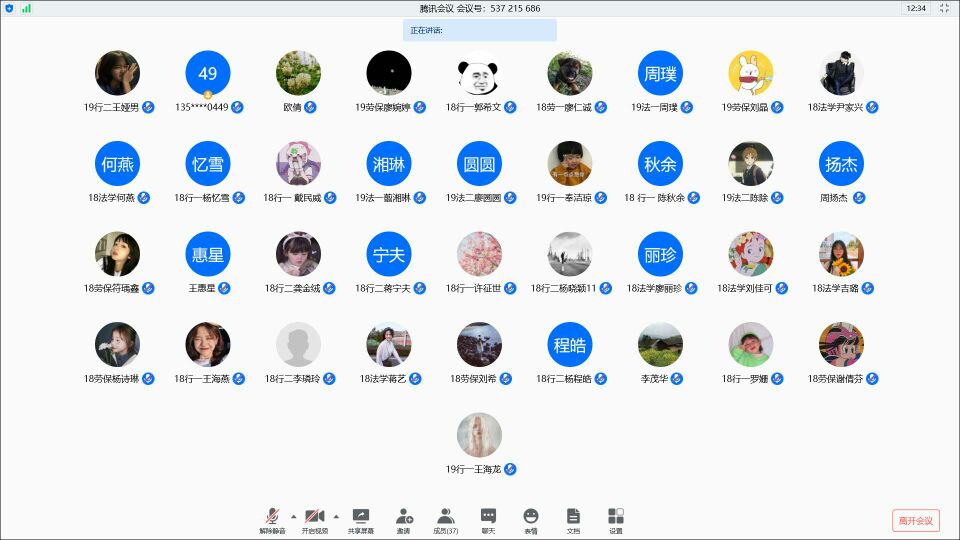
Task: Open the Documents (文档) icon
Action: 573,518
